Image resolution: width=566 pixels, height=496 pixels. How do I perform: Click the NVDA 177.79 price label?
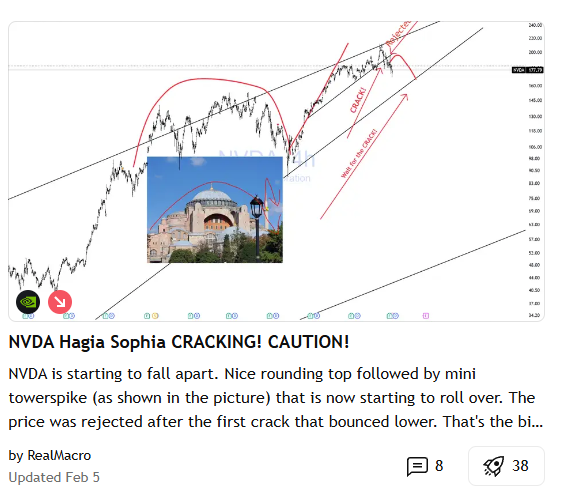click(527, 70)
